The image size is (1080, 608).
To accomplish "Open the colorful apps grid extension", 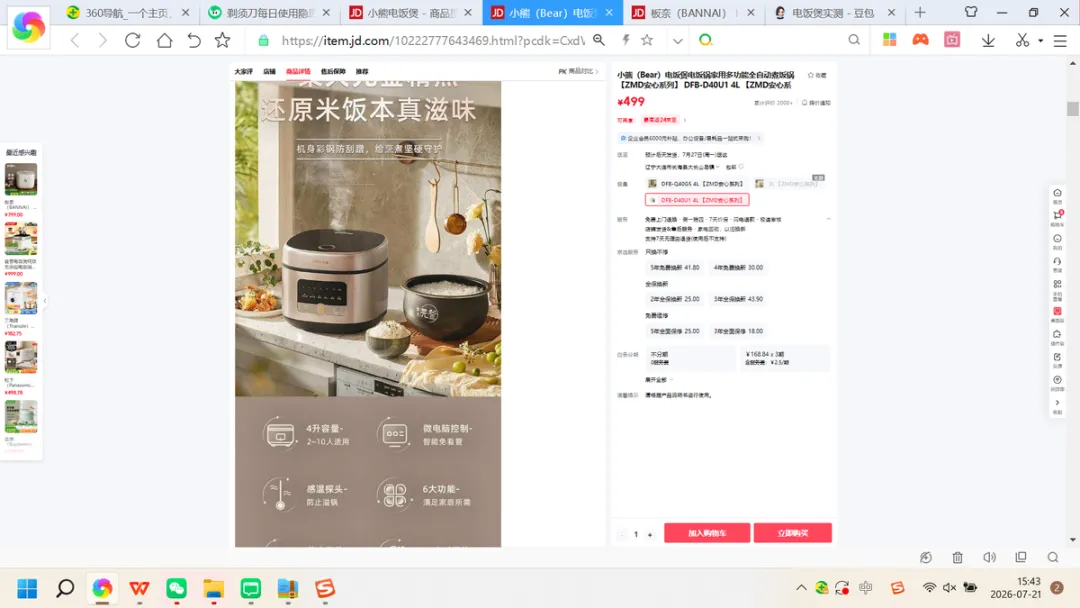I will (x=889, y=40).
